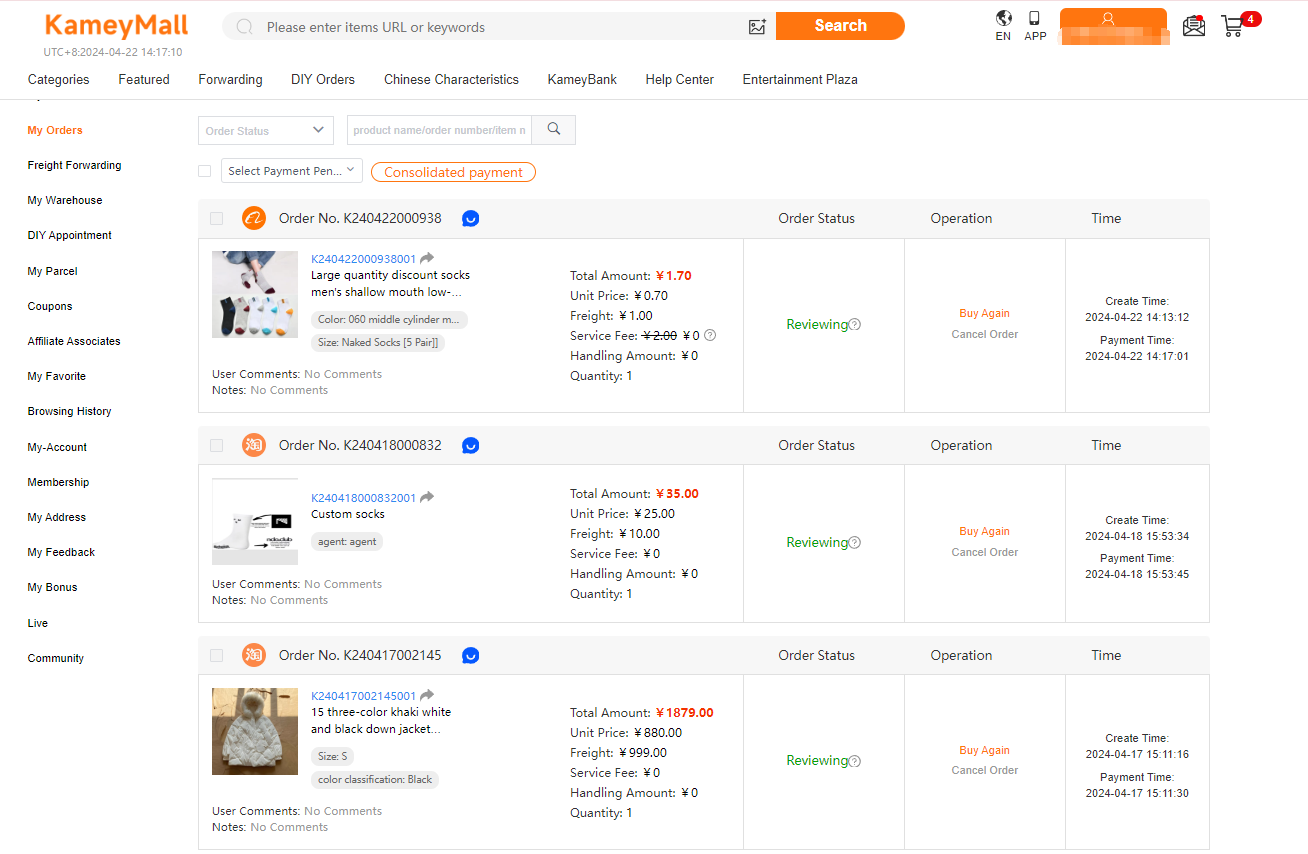Open shopping cart with 4 items
Screen dimensions: 1308x854
tap(1240, 24)
